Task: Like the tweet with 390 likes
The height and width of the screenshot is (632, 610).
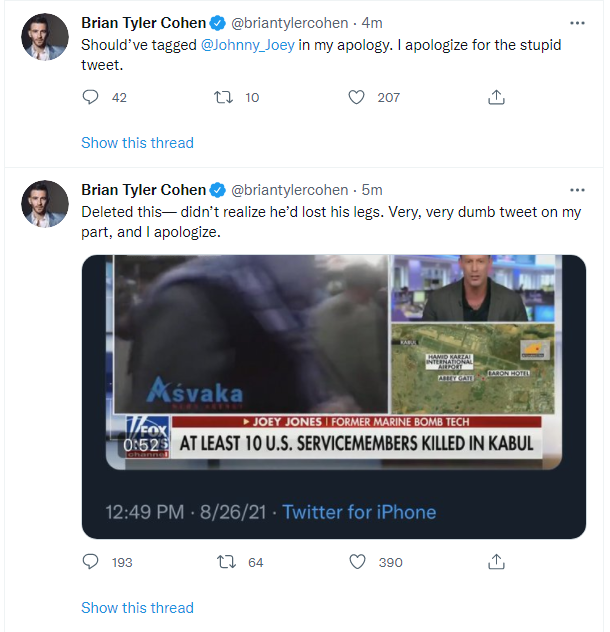Action: (x=357, y=561)
